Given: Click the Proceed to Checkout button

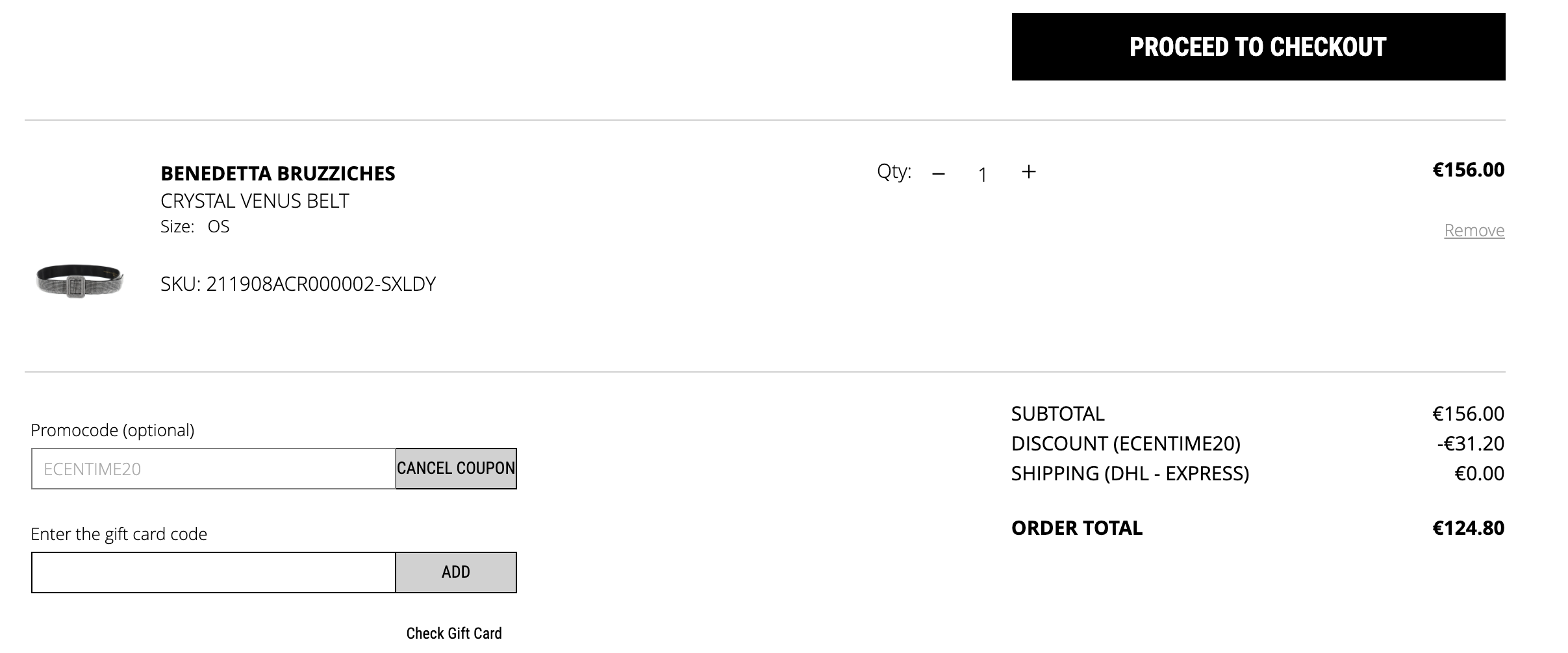Looking at the screenshot, I should pyautogui.click(x=1258, y=47).
